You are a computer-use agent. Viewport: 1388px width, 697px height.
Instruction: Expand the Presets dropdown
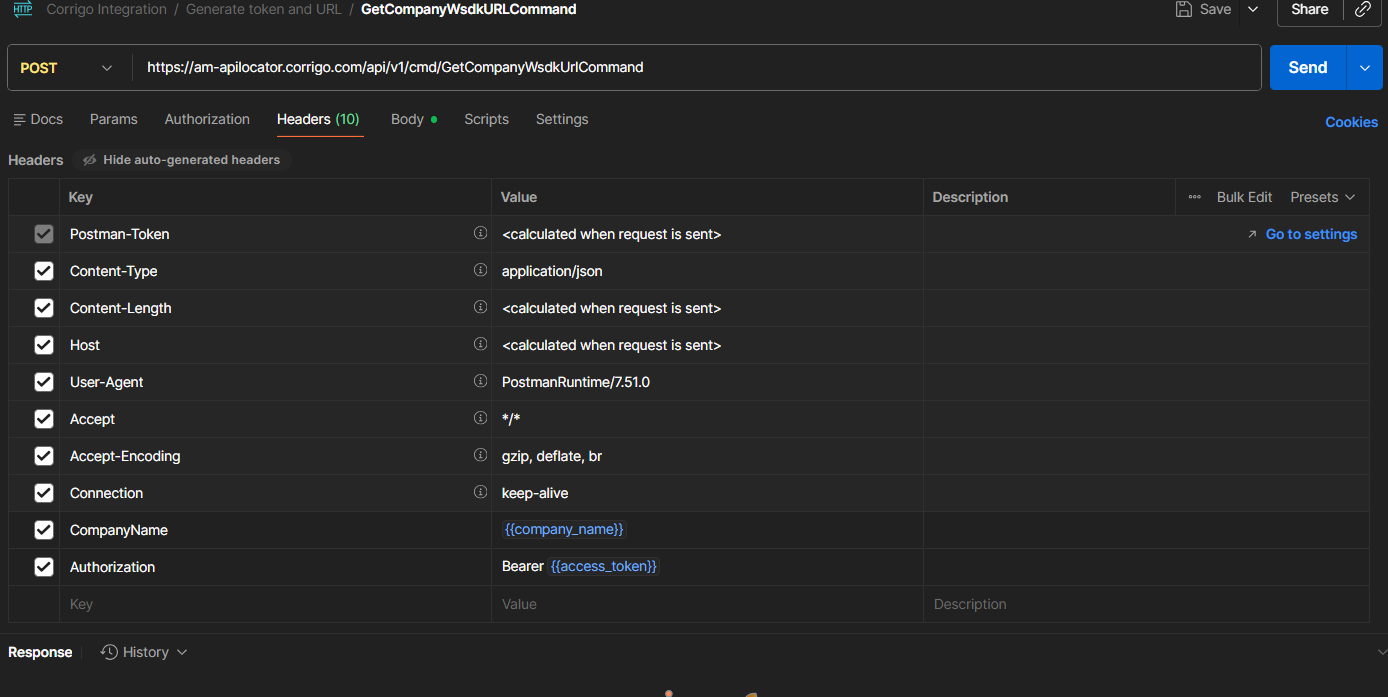(x=1322, y=197)
